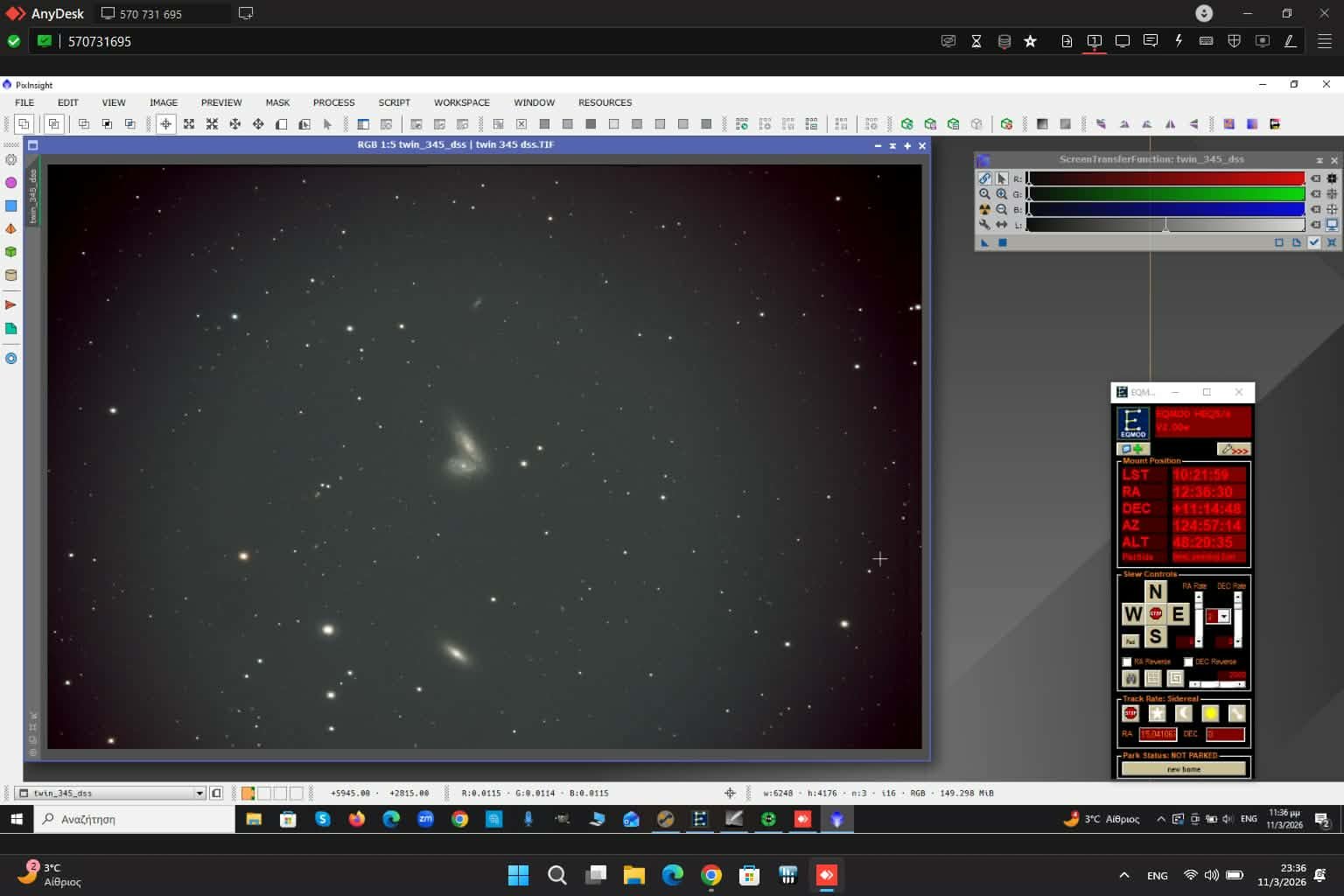The height and width of the screenshot is (896, 1344).
Task: Select the STF zoom-in magnifier icon
Action: 1001,194
